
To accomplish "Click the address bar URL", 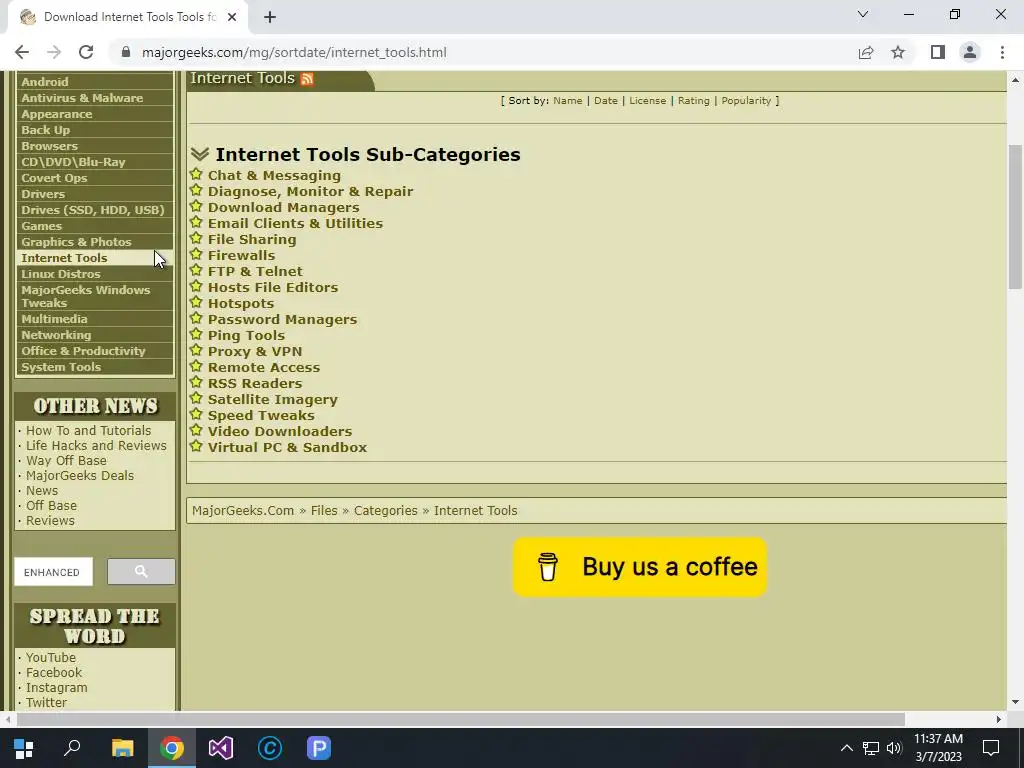I will 294,52.
